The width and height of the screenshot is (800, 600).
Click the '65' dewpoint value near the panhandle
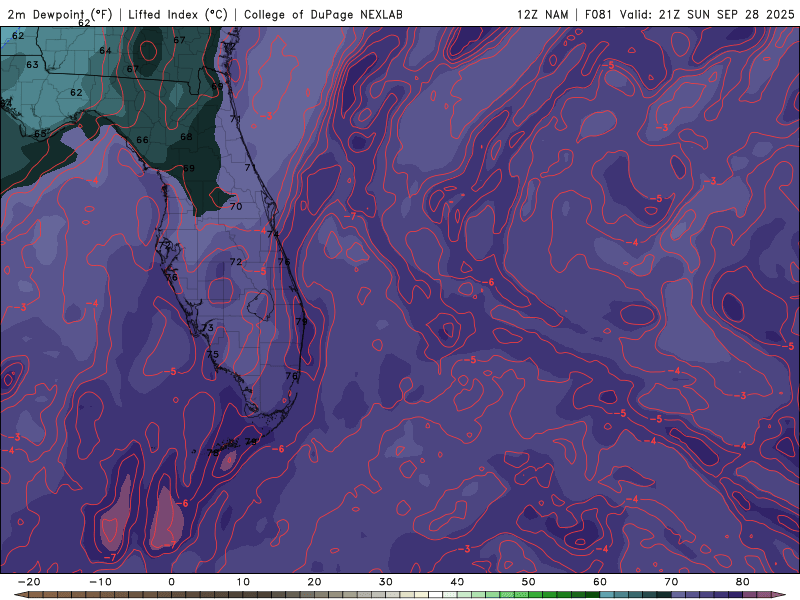click(x=40, y=134)
